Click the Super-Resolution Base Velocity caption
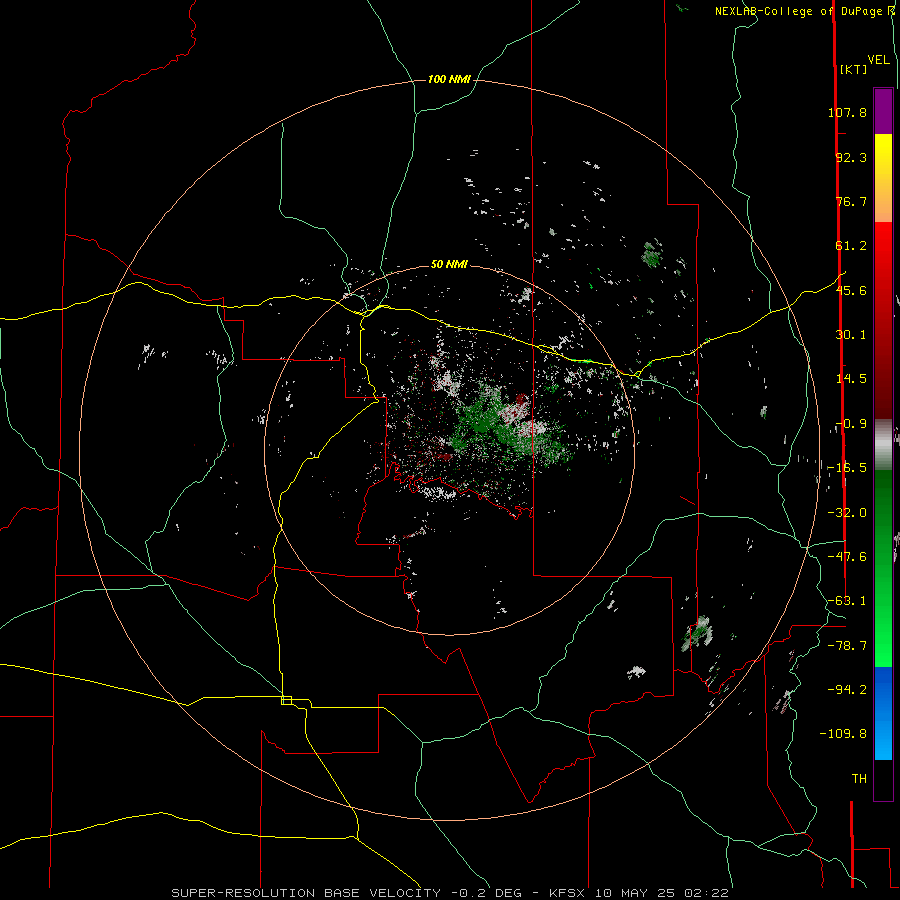The width and height of the screenshot is (900, 900). point(450,893)
